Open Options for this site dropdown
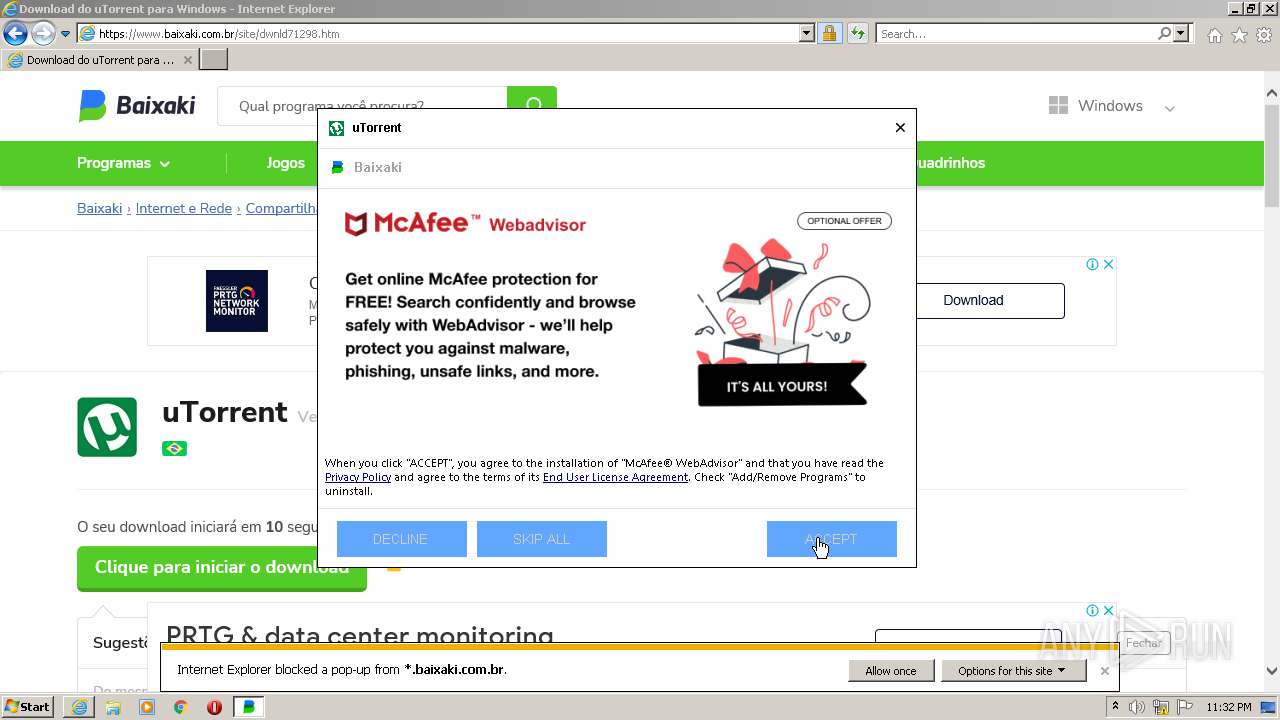This screenshot has height=720, width=1280. tap(1013, 671)
